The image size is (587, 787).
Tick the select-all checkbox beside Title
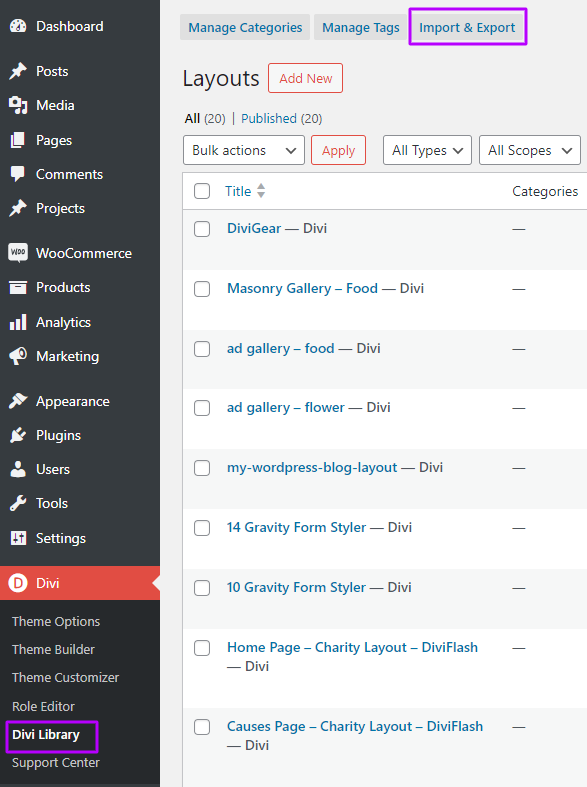[202, 191]
